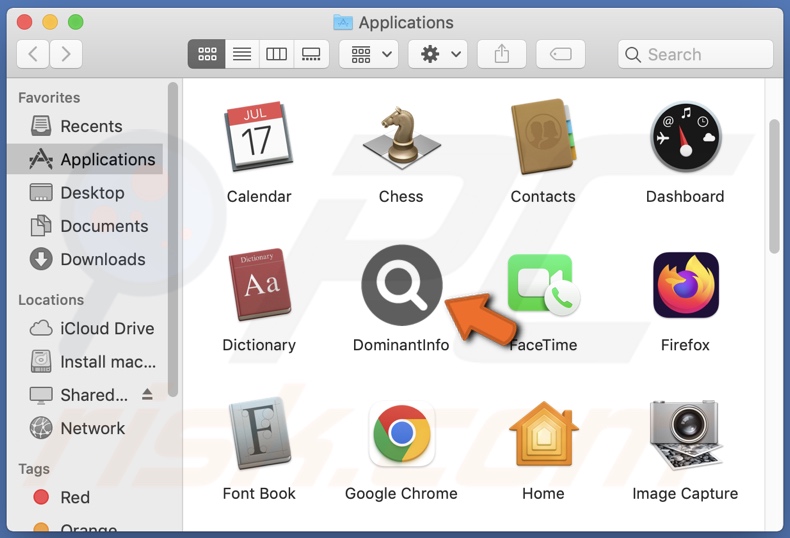
Task: Click the Dashboard file name label
Action: pos(685,196)
